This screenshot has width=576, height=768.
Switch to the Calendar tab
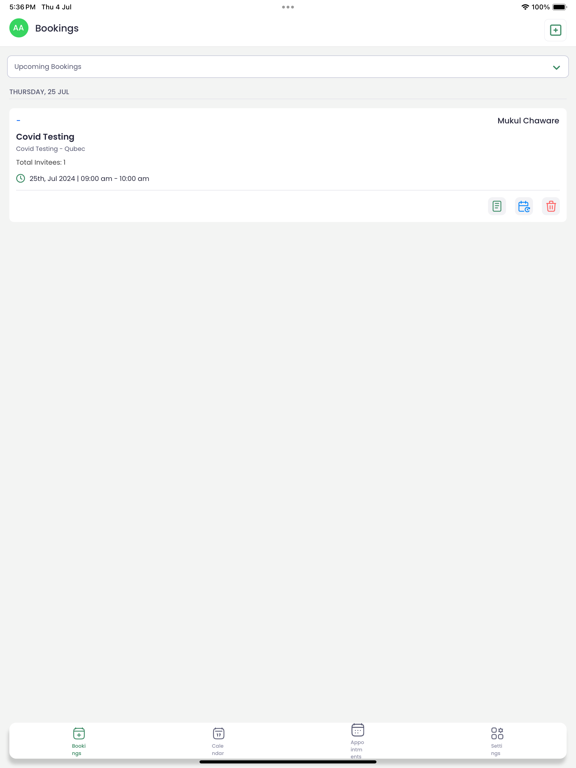pos(218,741)
